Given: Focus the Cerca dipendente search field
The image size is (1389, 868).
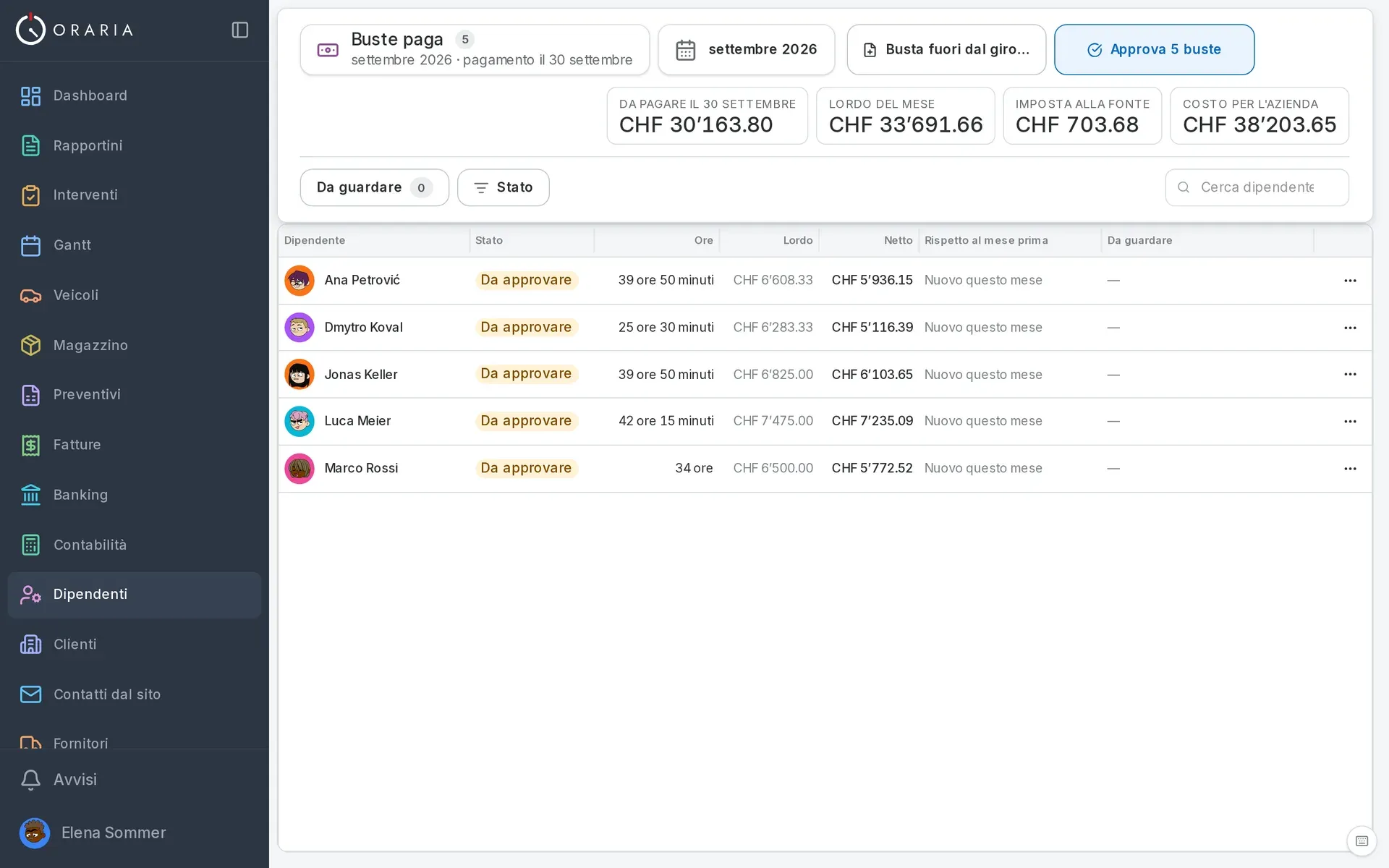Looking at the screenshot, I should [x=1257, y=187].
